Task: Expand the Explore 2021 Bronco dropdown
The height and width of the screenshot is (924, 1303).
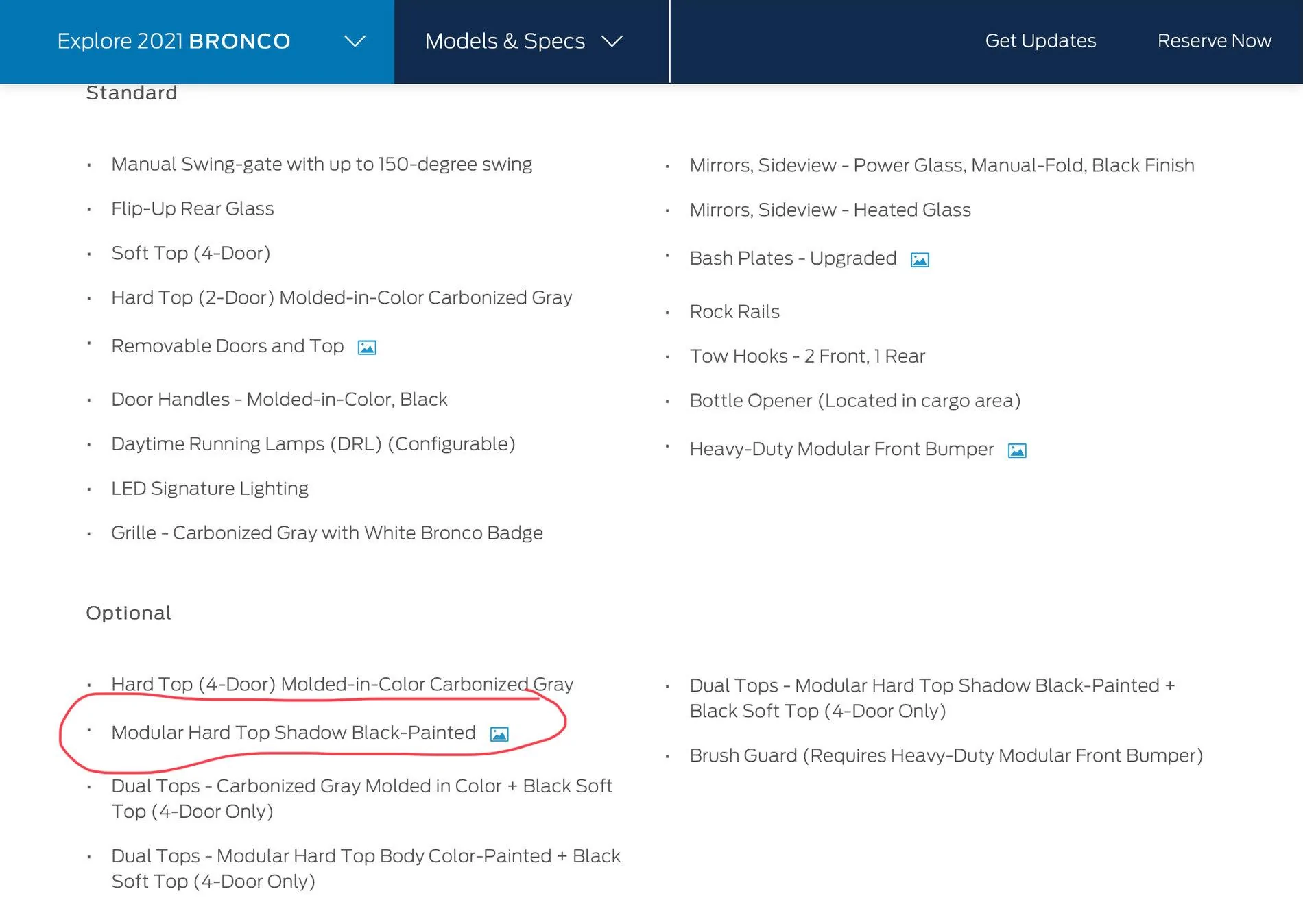Action: (x=355, y=41)
